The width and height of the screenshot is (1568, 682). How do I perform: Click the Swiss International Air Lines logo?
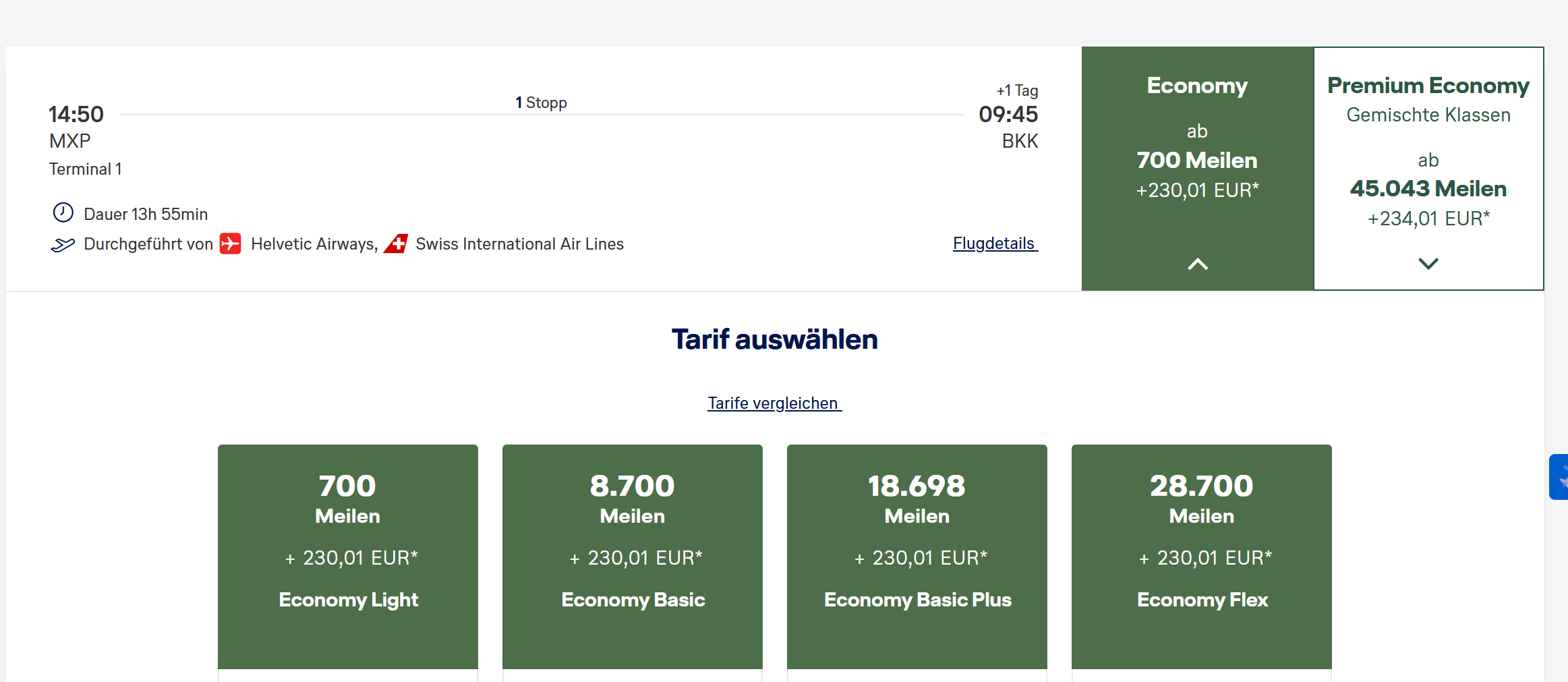point(396,244)
